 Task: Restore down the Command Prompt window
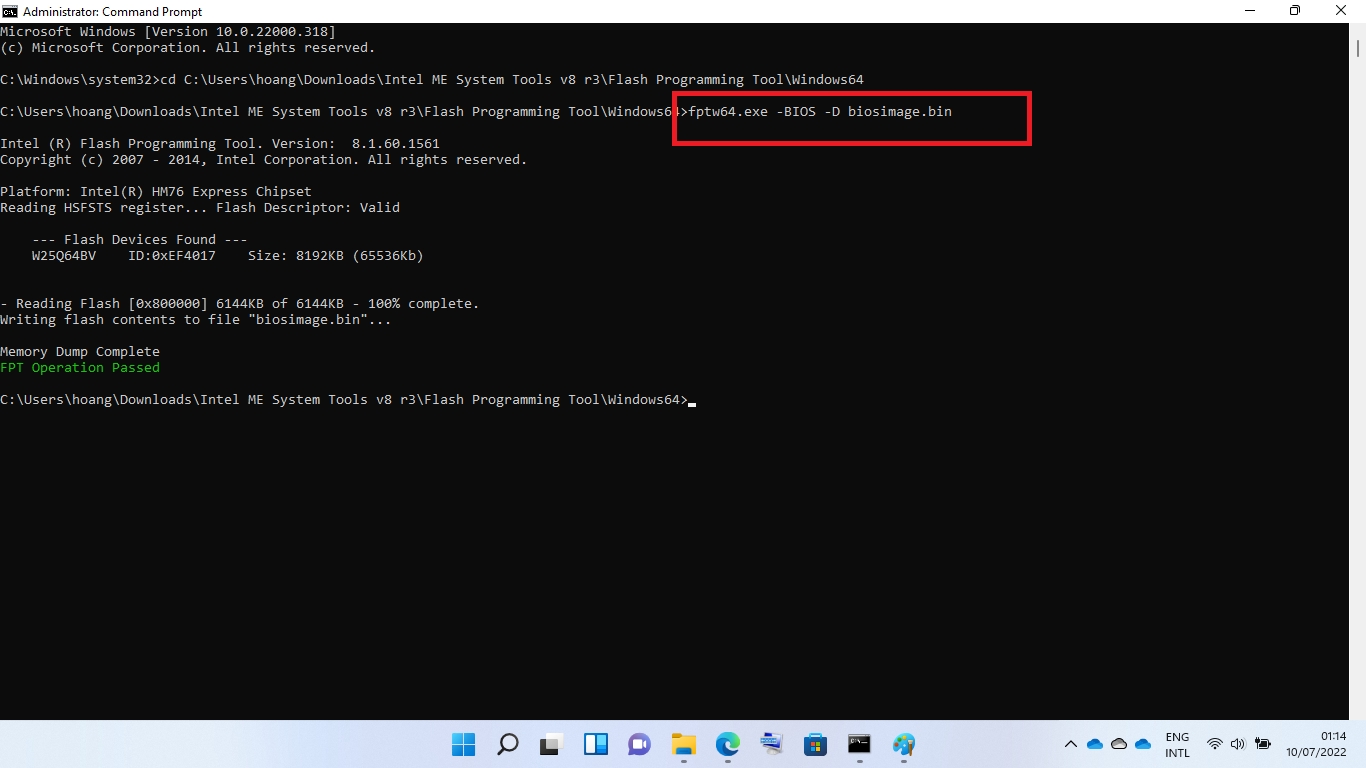[x=1294, y=11]
